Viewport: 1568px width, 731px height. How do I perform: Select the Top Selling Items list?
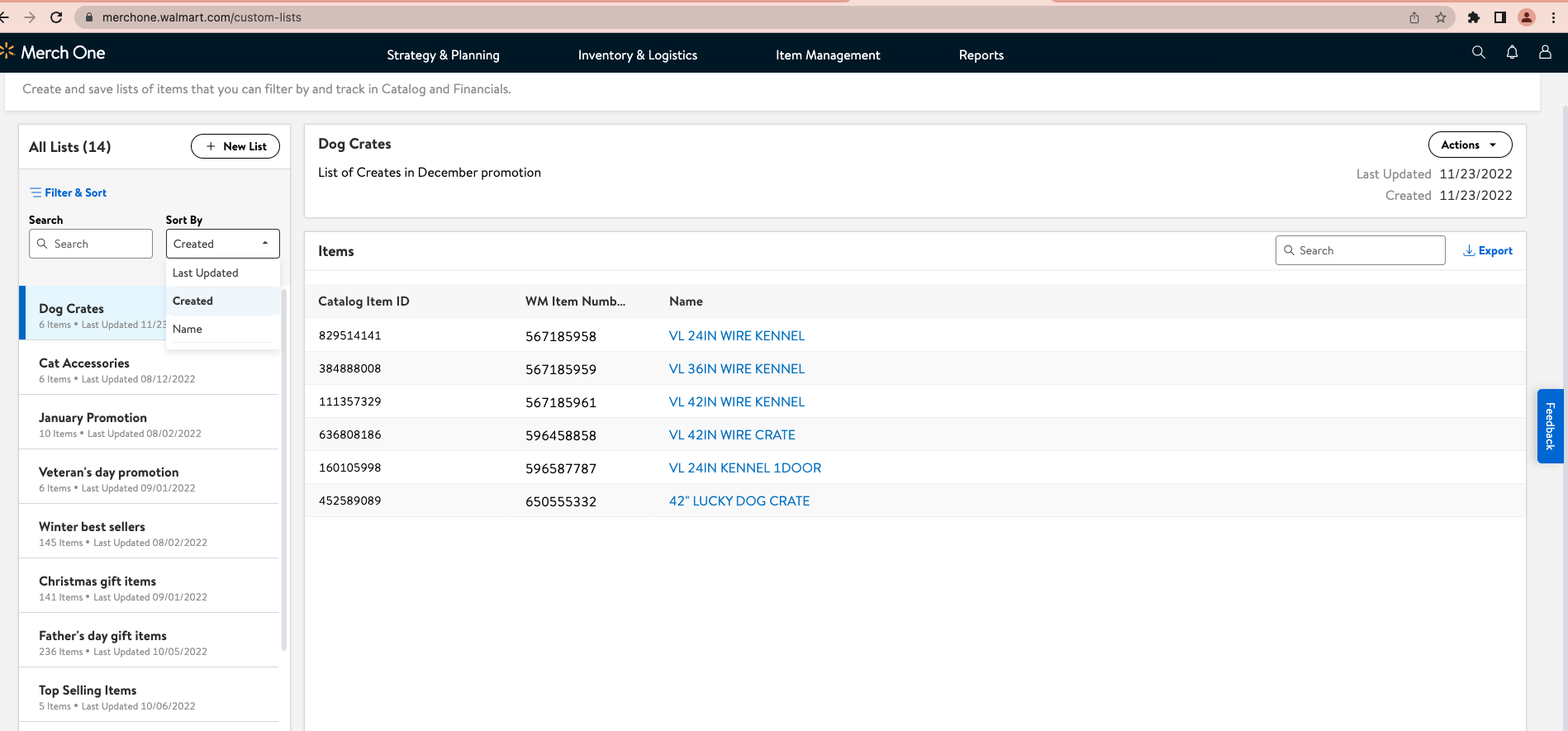(149, 695)
